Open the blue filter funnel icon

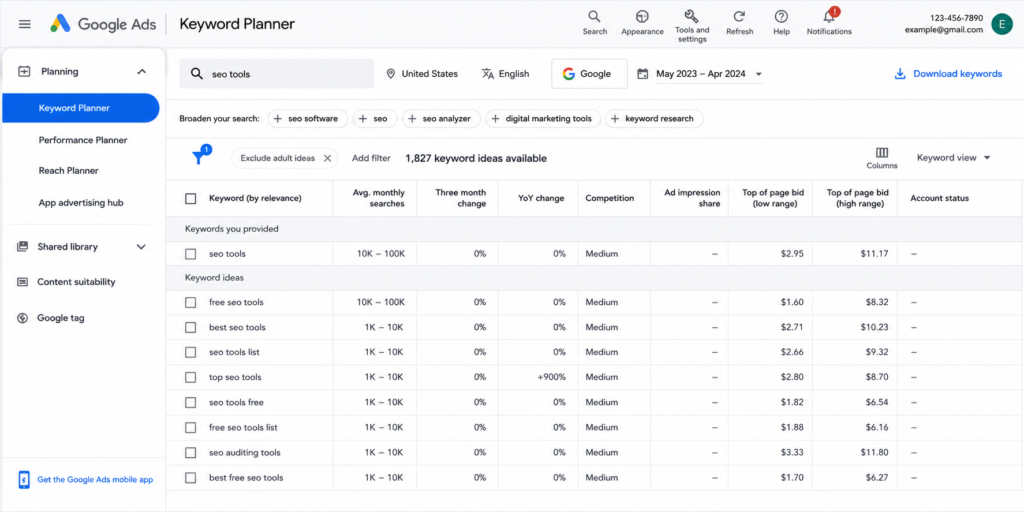pos(199,157)
